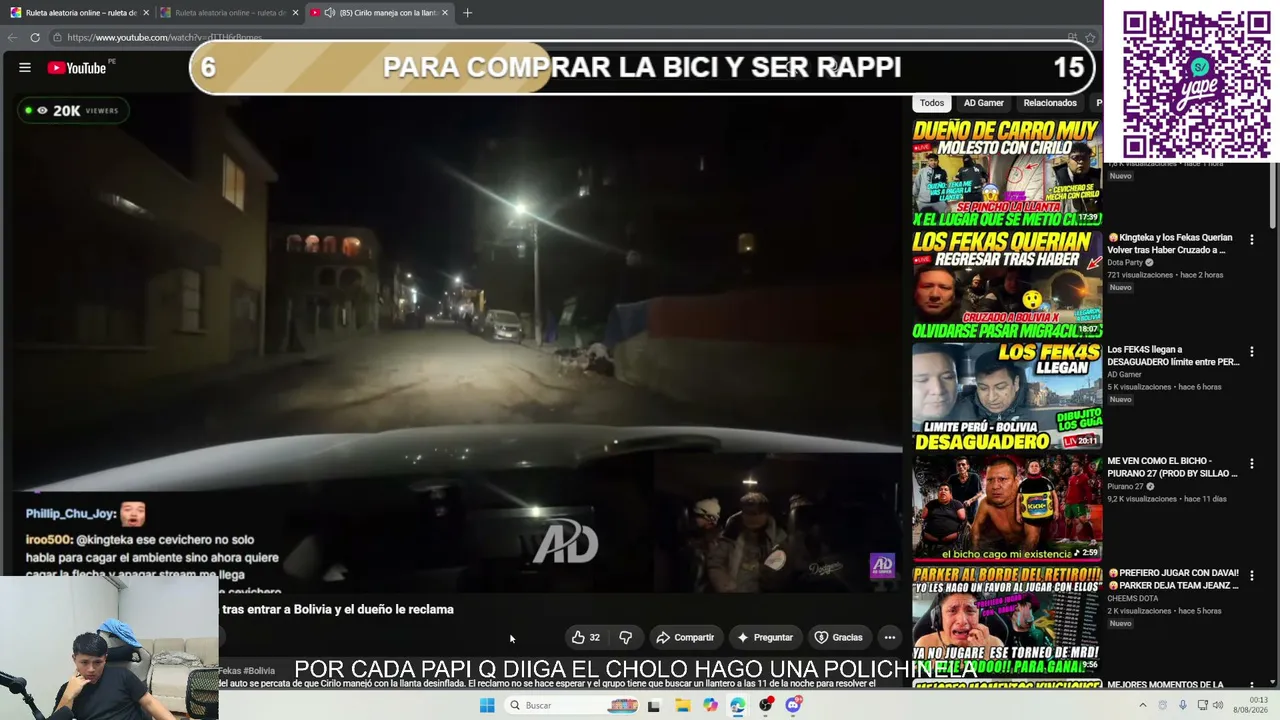Open volume settings from system tray
Viewport: 1280px width, 720px height.
coord(1218,705)
